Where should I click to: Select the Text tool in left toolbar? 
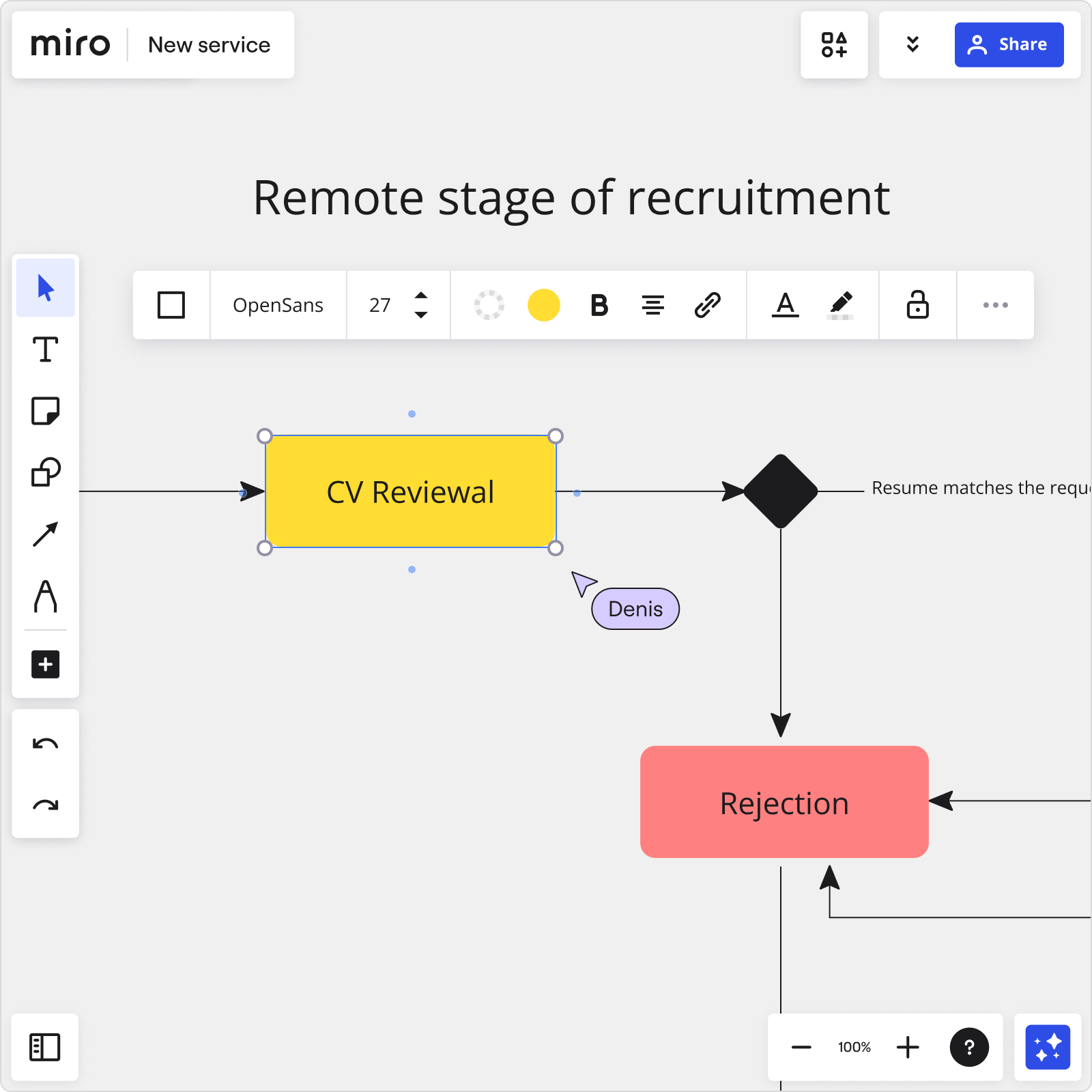coord(45,349)
